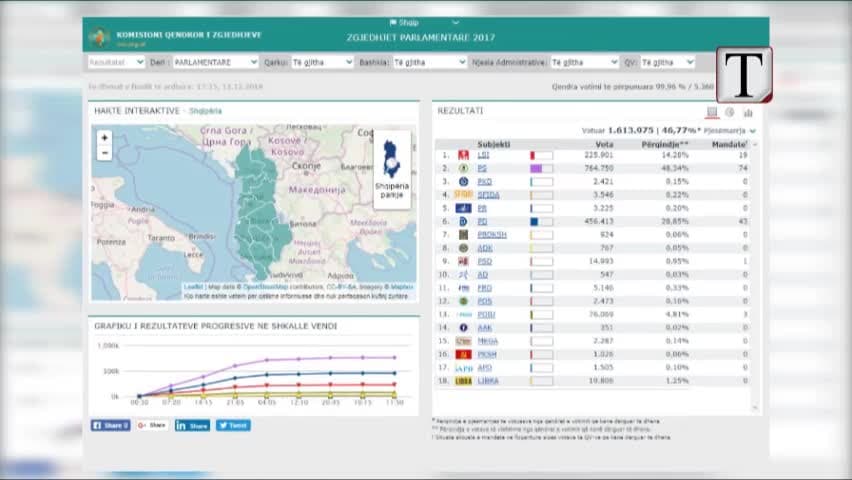Viewport: 852px width, 480px height.
Task: Share on Facebook
Action: point(110,425)
